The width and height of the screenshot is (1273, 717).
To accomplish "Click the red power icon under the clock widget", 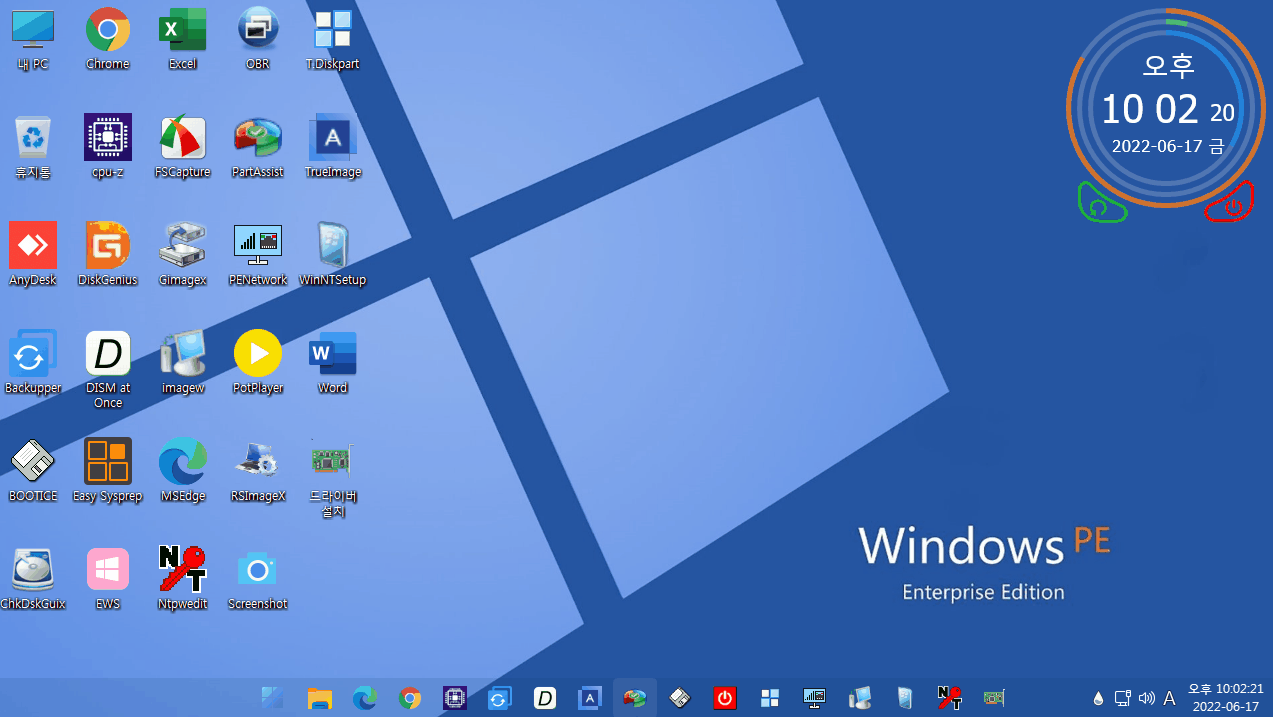I will 1231,204.
